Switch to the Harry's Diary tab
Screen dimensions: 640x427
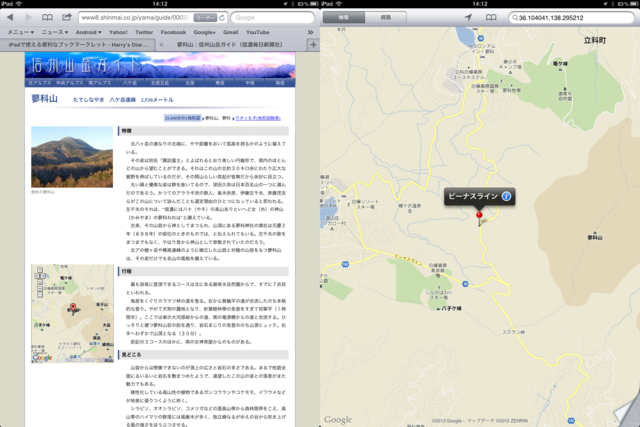(78, 44)
